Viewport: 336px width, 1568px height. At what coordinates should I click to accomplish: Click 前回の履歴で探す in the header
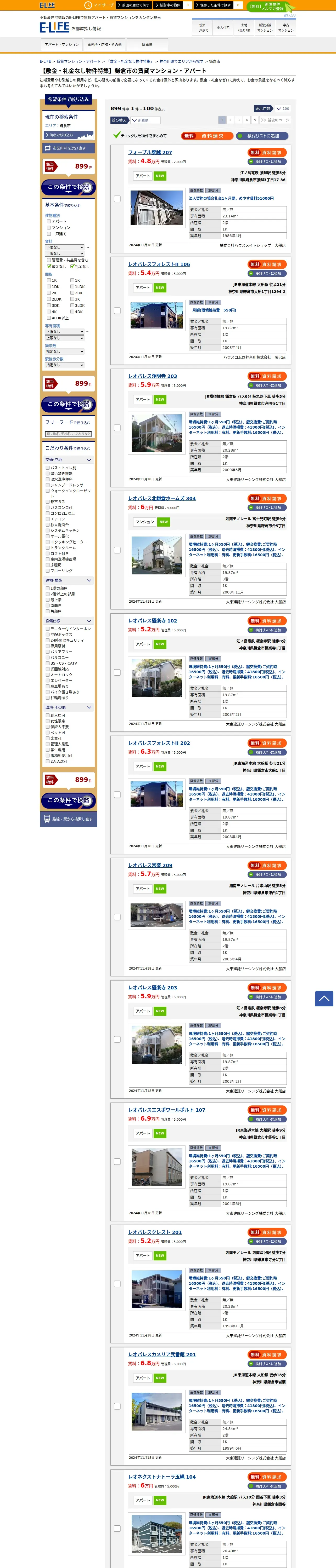(x=133, y=5)
